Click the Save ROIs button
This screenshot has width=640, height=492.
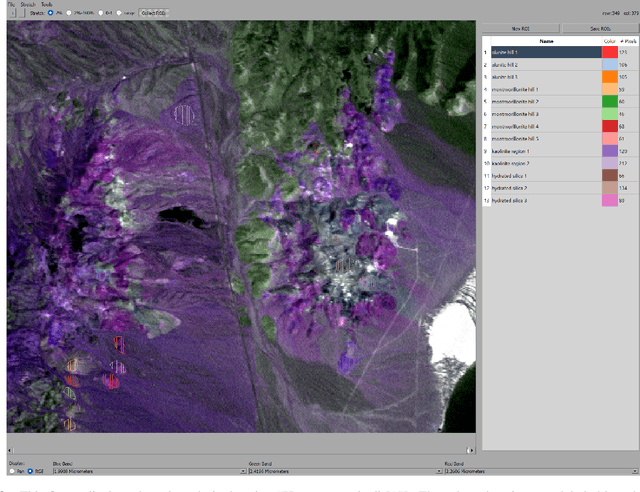[x=599, y=28]
